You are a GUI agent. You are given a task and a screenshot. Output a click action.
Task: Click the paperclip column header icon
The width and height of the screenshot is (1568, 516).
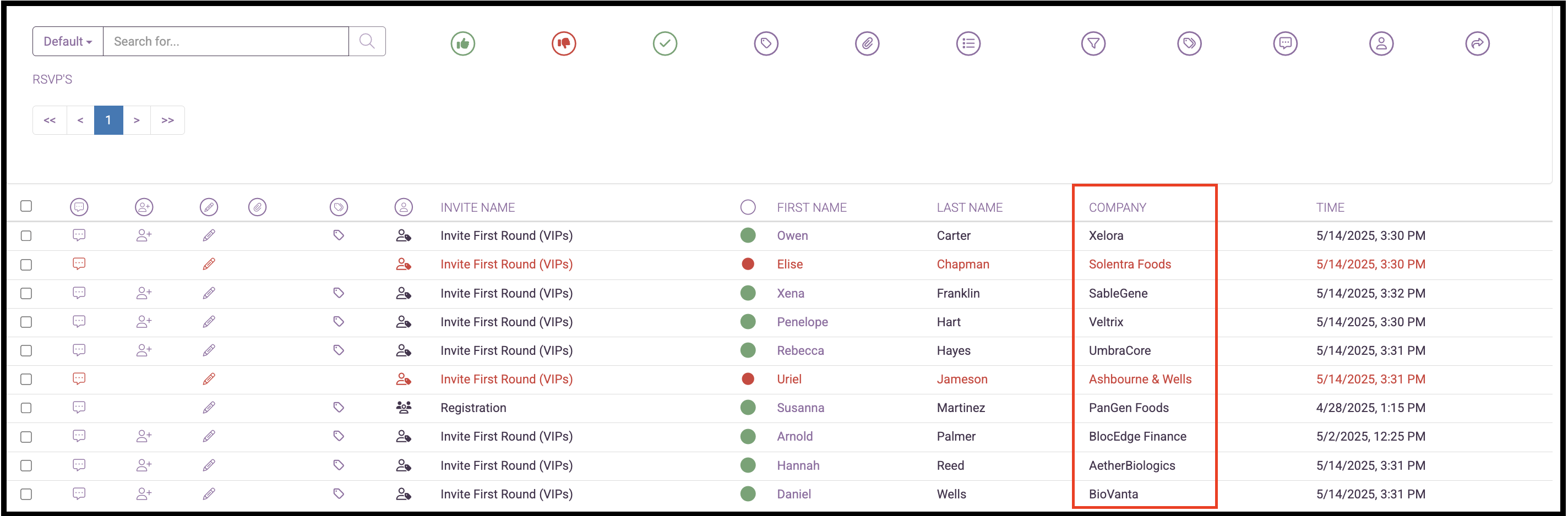[258, 207]
